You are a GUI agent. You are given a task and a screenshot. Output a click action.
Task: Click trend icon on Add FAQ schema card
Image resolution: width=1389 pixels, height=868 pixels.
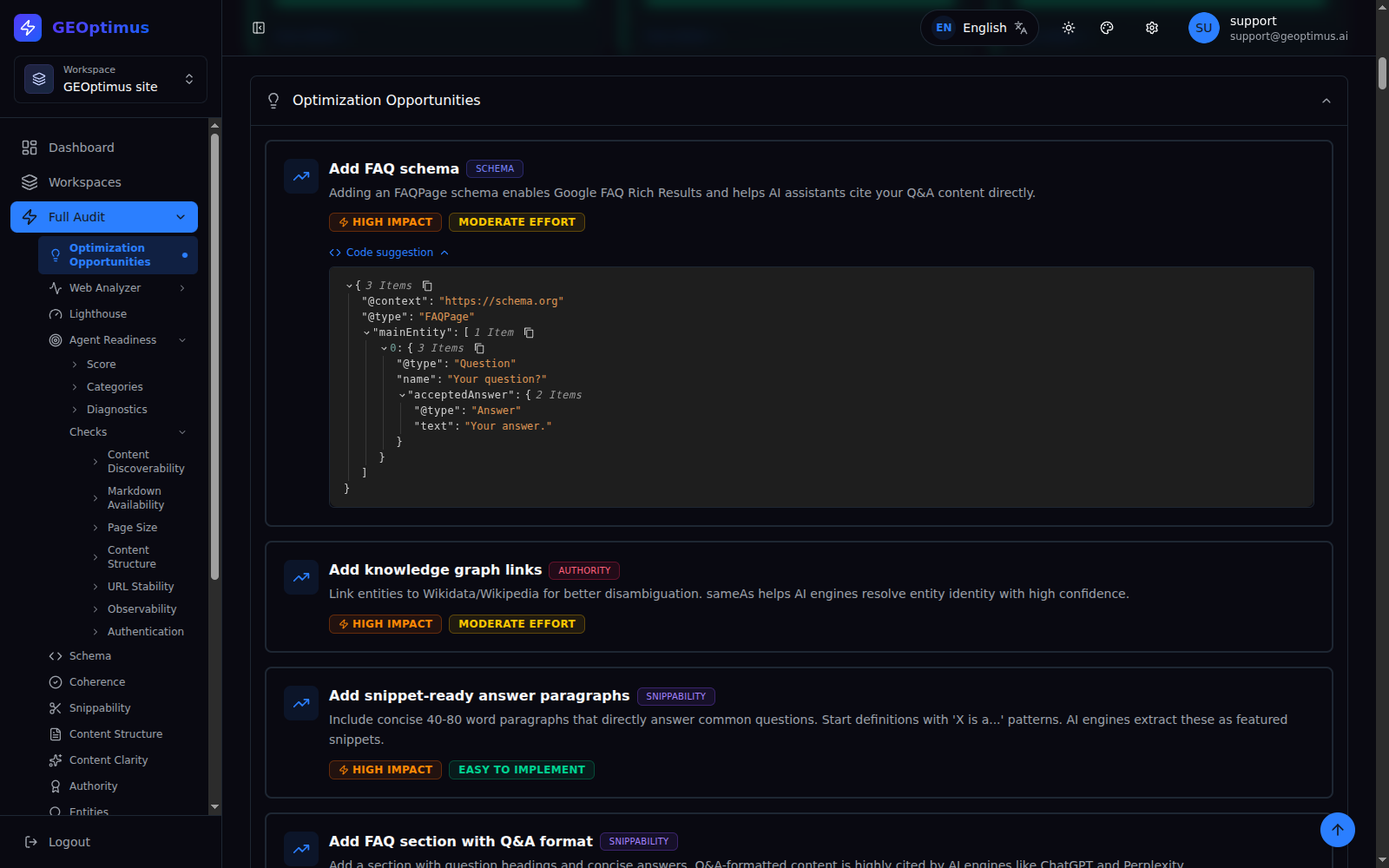(301, 176)
